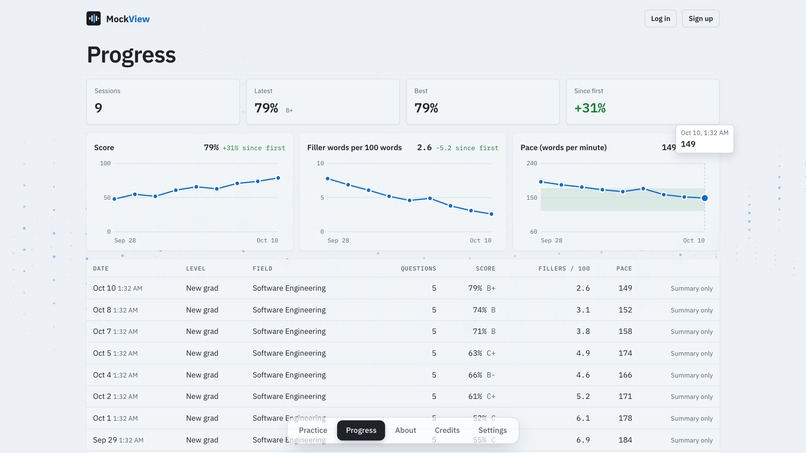
Task: Click the Progress page heading
Action: (x=131, y=55)
